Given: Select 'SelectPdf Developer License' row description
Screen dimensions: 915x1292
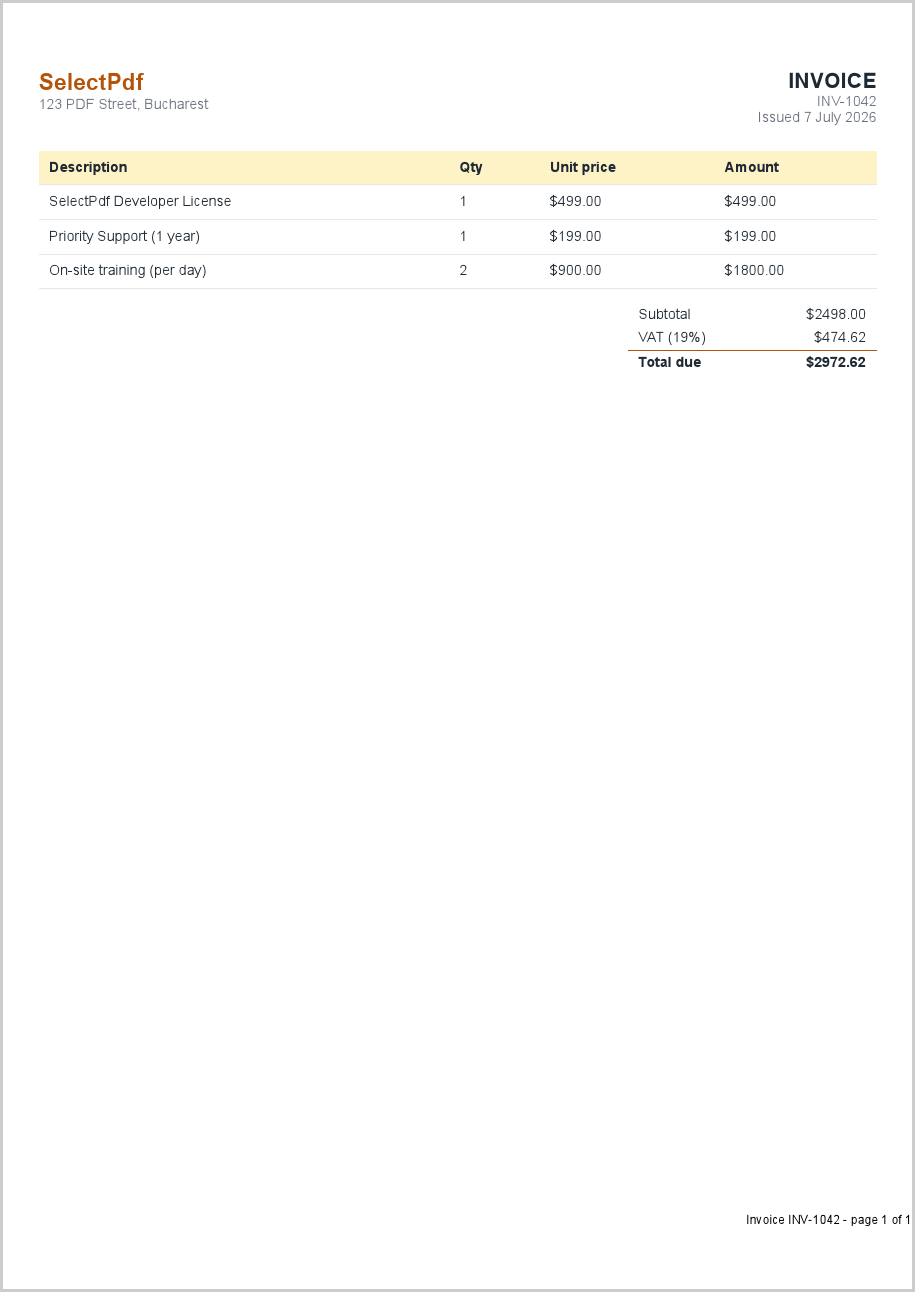Looking at the screenshot, I should pyautogui.click(x=140, y=201).
